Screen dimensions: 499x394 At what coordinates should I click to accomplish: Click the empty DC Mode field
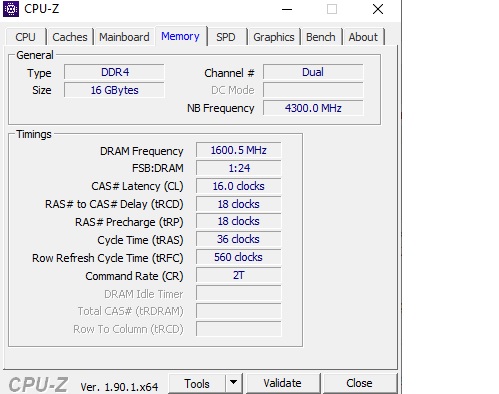point(313,90)
